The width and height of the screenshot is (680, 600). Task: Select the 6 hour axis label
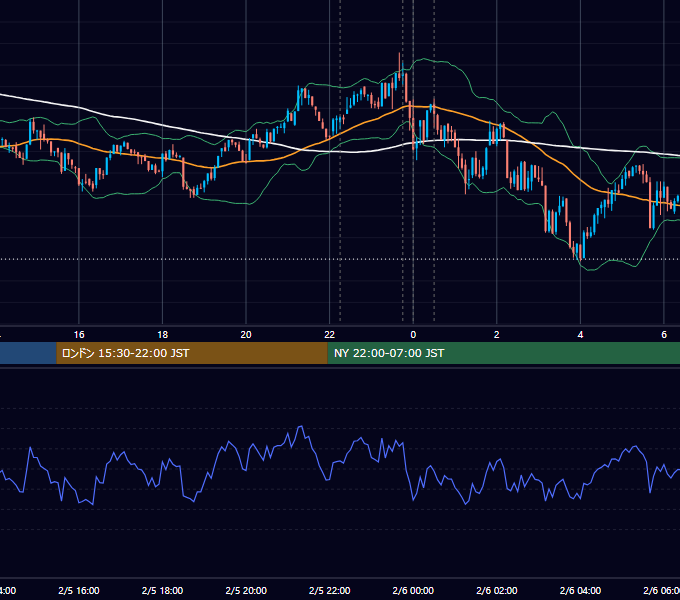[664, 335]
